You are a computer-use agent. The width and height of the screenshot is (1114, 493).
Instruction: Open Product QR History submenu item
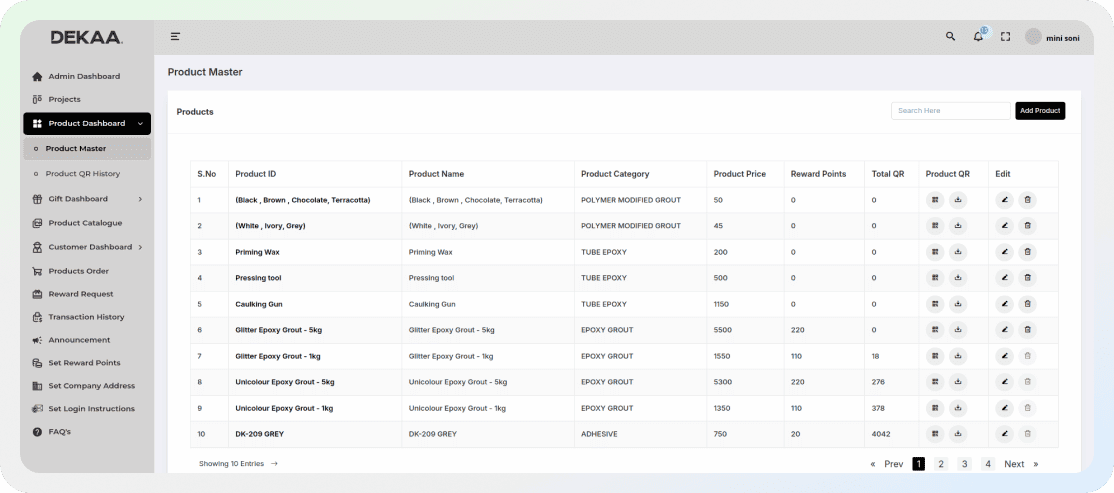pyautogui.click(x=77, y=173)
